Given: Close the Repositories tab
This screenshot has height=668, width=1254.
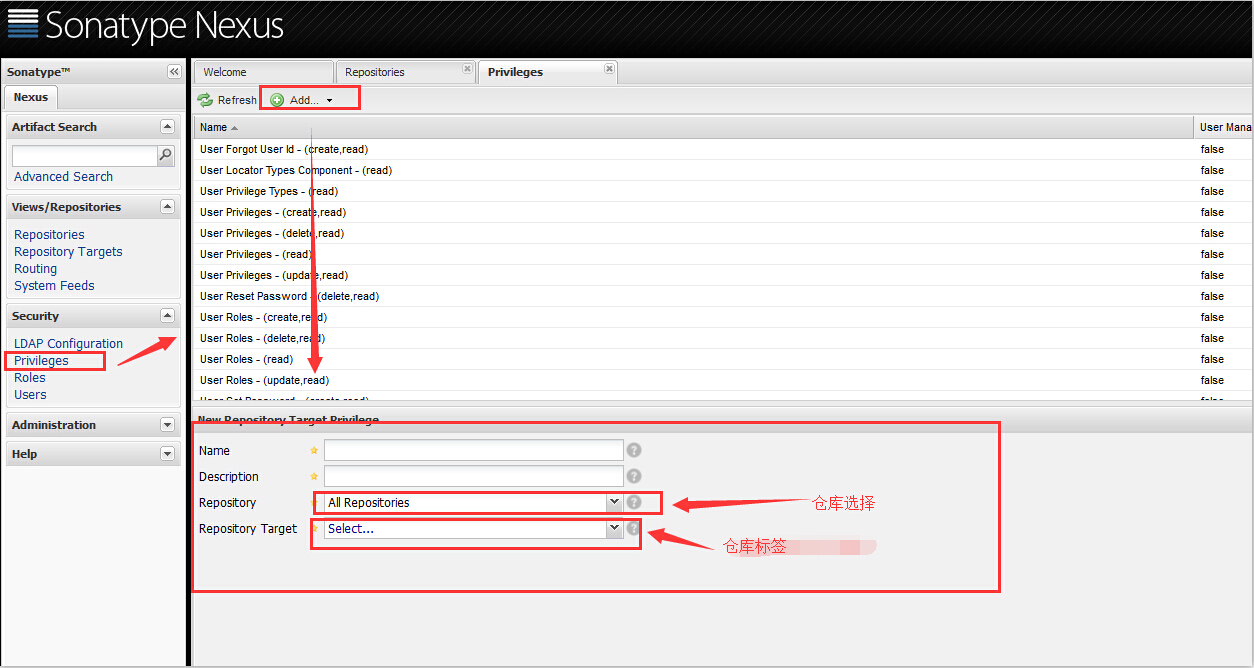Looking at the screenshot, I should click(x=467, y=69).
